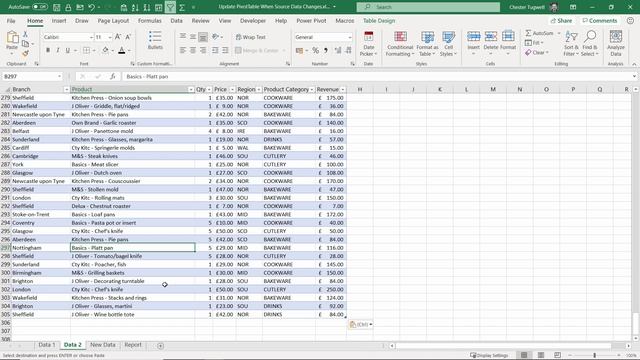Switch to the Table Design tab
Image resolution: width=640 pixels, height=360 pixels.
[379, 20]
